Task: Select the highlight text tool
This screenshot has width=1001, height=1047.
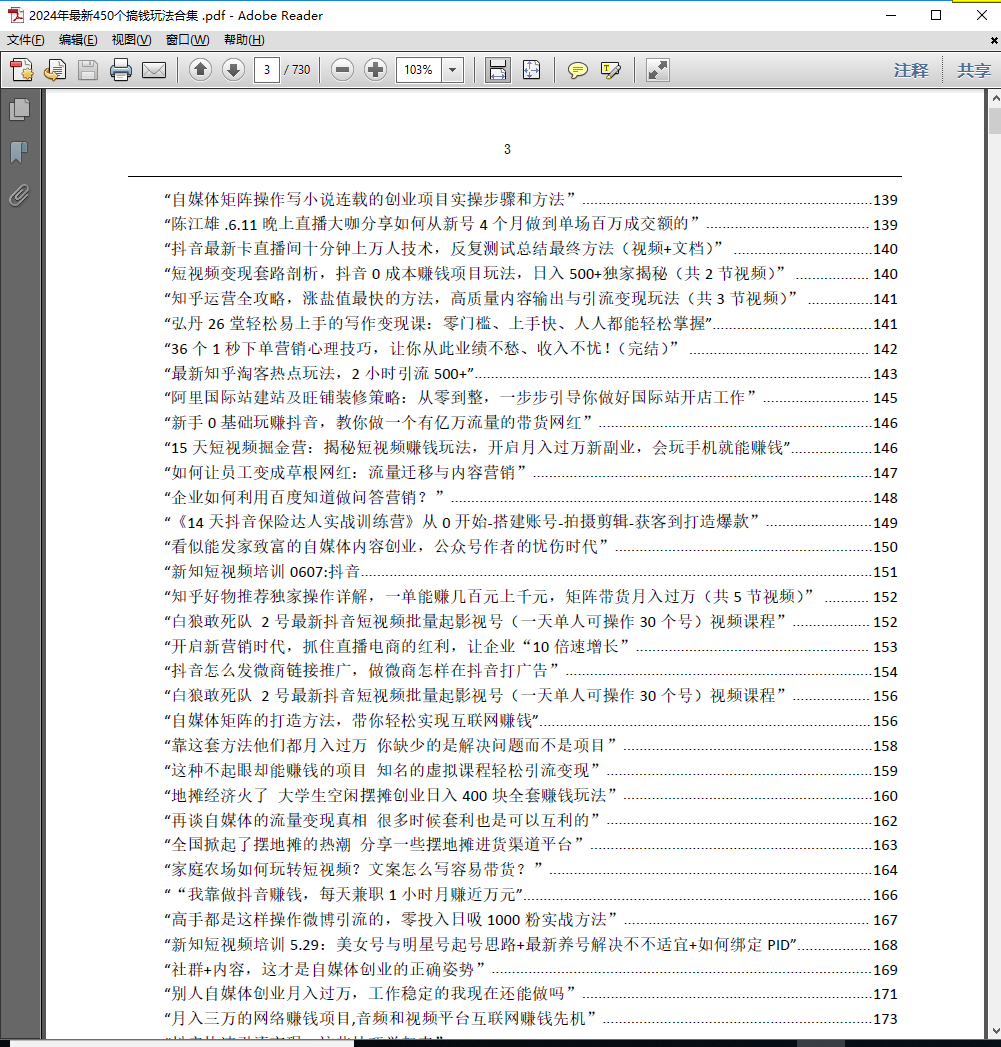Action: (610, 70)
